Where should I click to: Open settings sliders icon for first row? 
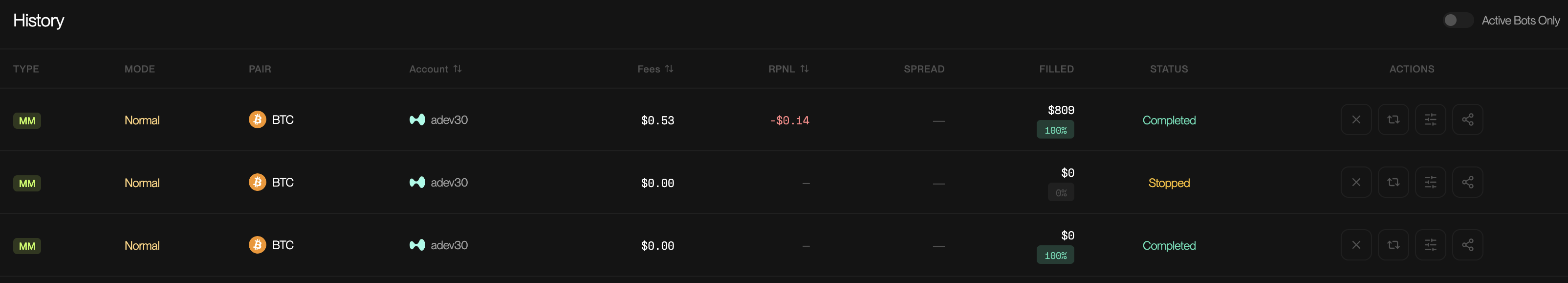click(1430, 119)
